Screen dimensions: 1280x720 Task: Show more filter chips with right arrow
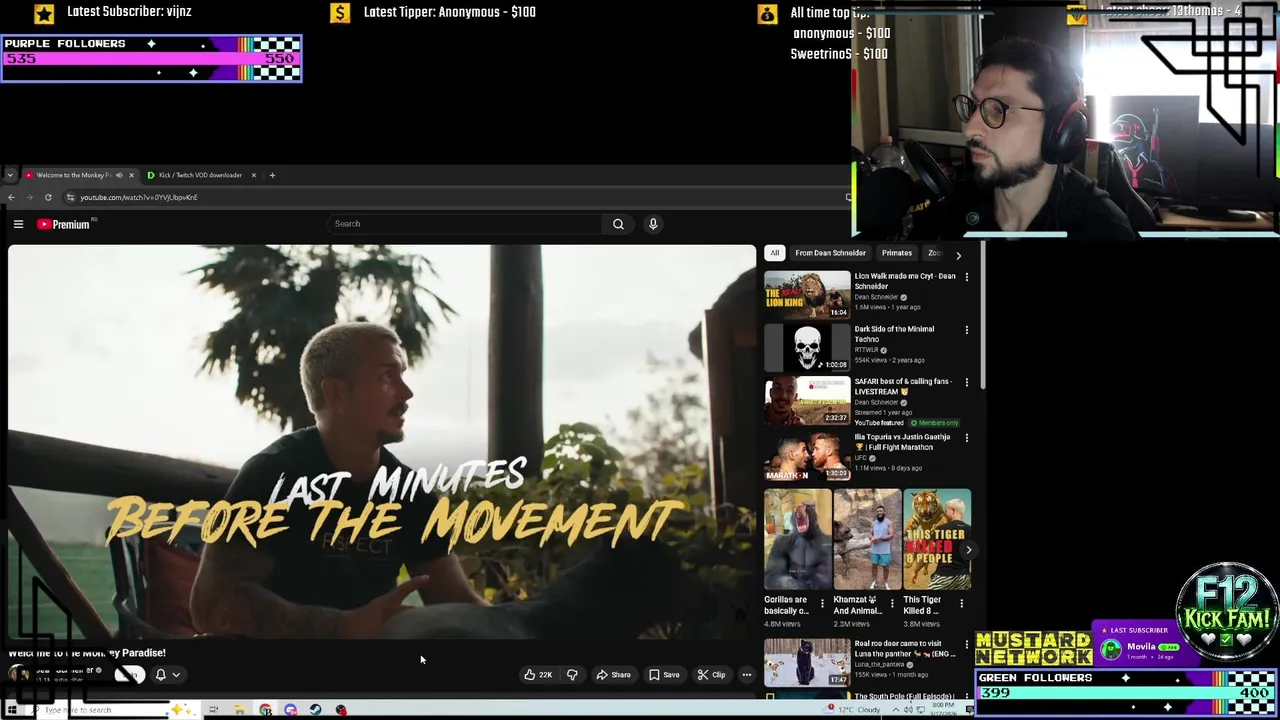pyautogui.click(x=958, y=255)
